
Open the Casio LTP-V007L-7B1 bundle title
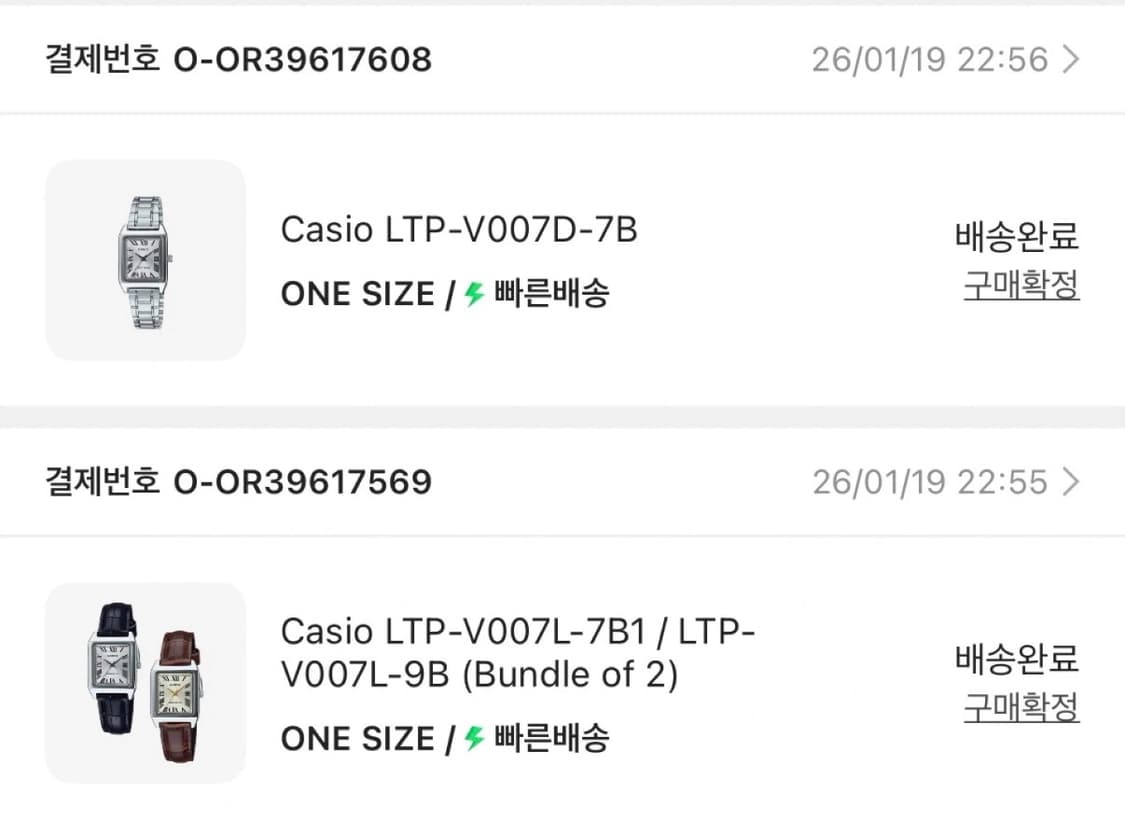(518, 654)
